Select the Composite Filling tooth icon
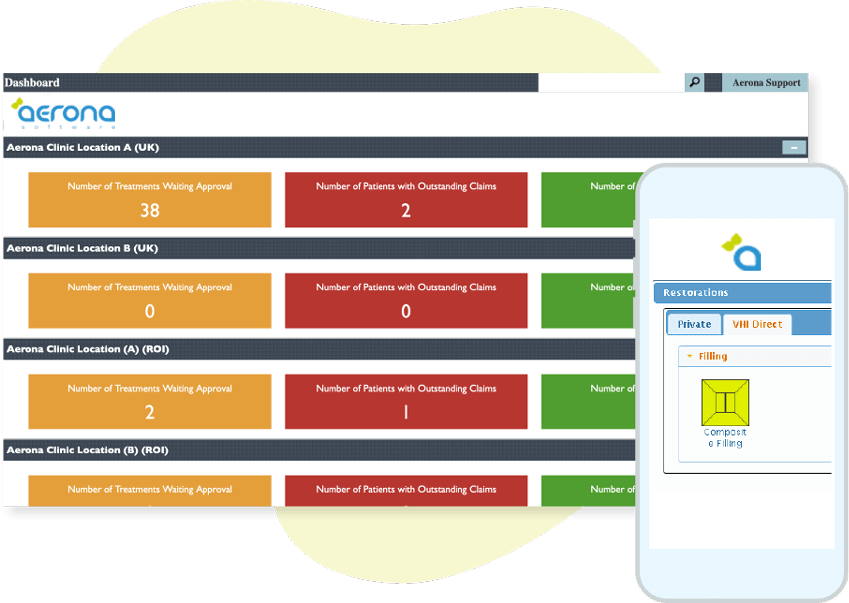 click(x=725, y=402)
